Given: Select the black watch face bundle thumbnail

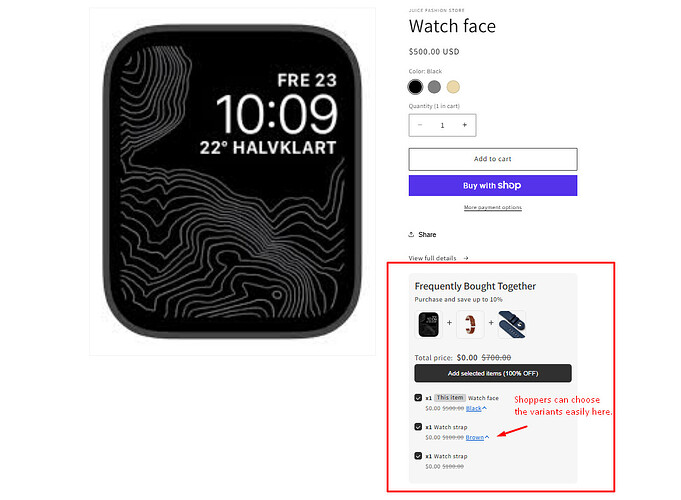Looking at the screenshot, I should point(429,324).
